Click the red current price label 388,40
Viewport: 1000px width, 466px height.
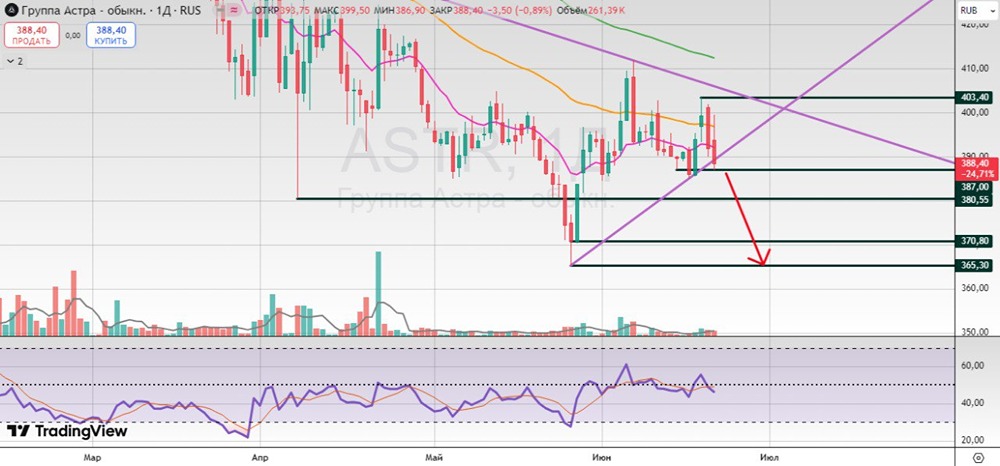(976, 168)
